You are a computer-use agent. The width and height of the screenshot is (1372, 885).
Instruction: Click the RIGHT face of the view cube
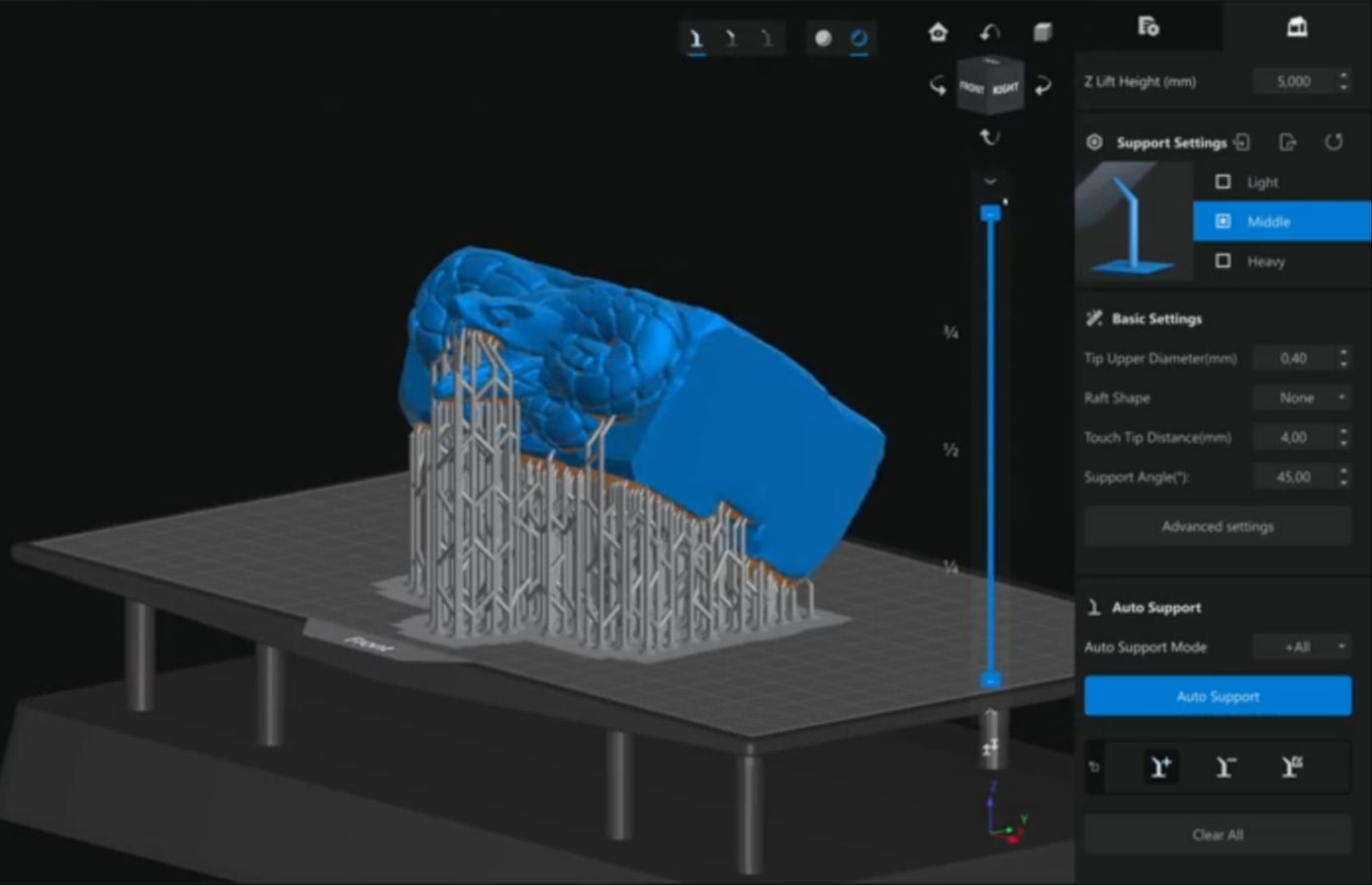1006,87
